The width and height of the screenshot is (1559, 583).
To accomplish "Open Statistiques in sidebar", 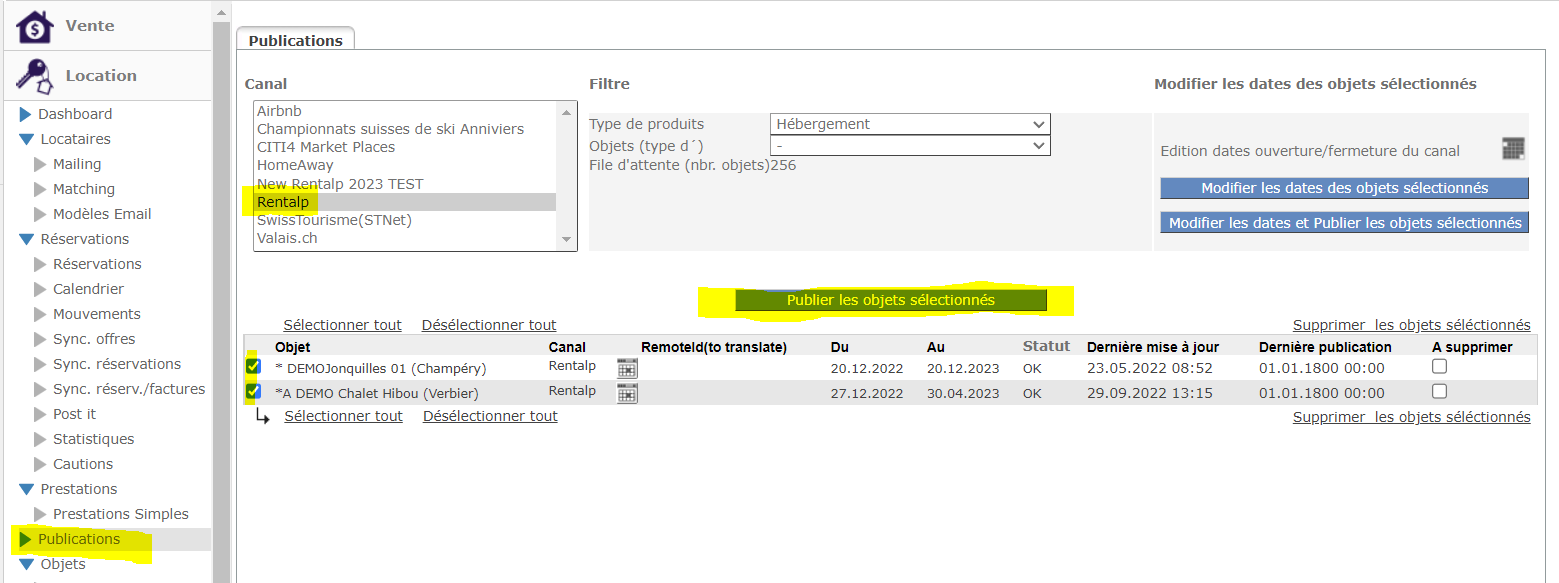I will coord(93,439).
